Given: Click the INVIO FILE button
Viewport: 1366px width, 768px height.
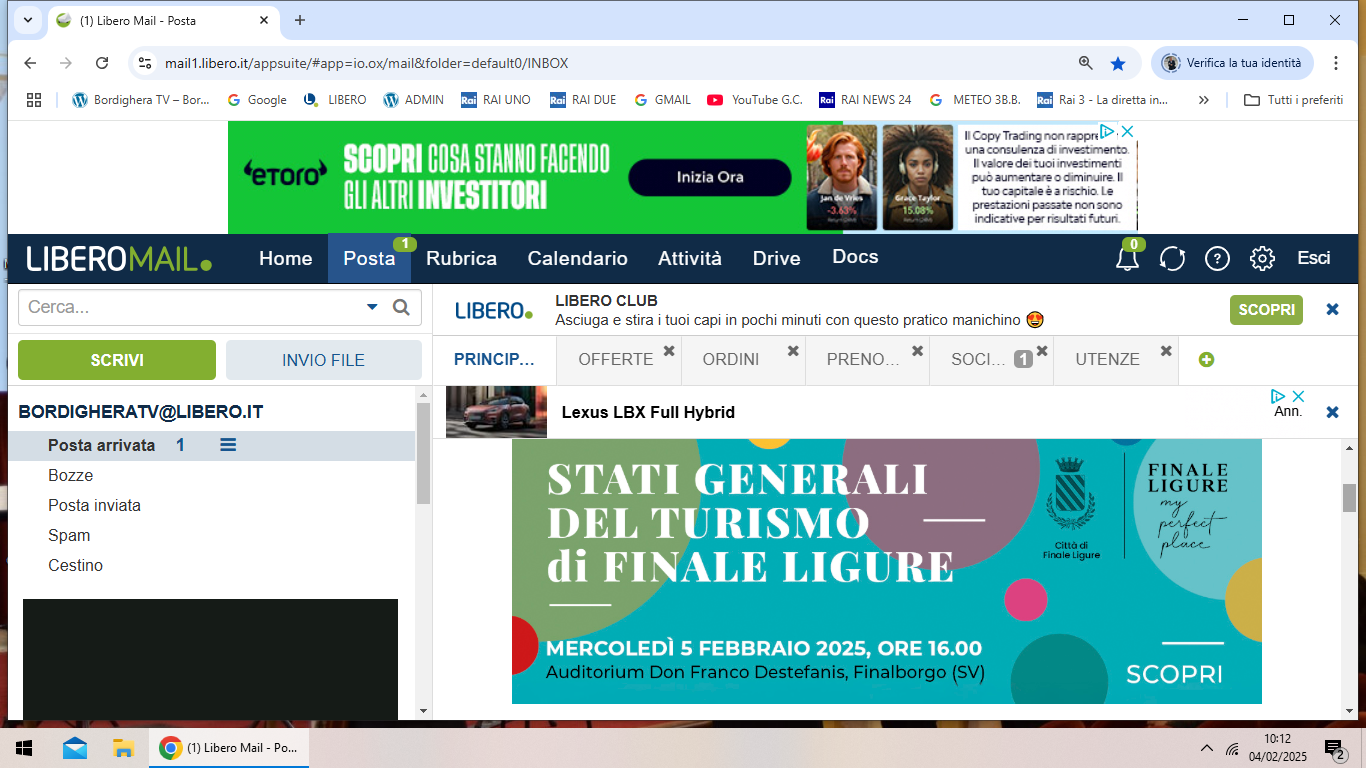Looking at the screenshot, I should click(323, 360).
